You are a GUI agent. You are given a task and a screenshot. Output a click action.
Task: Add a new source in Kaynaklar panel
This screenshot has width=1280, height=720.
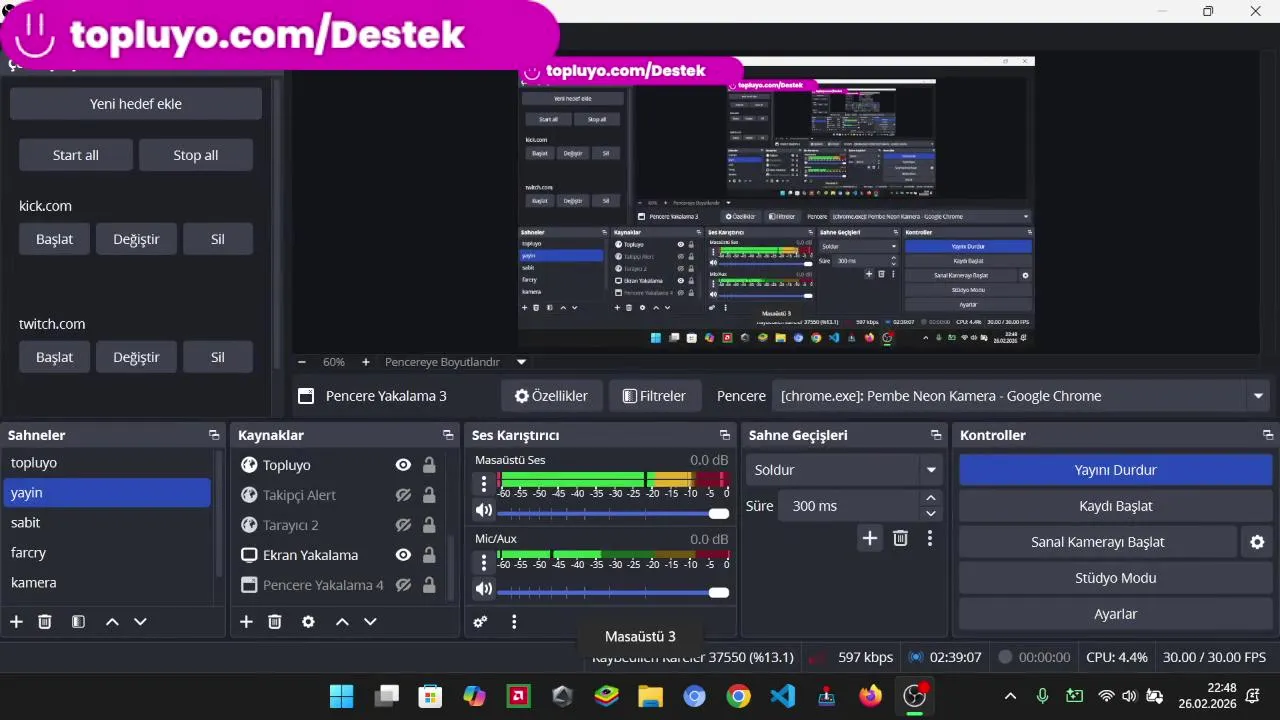[246, 622]
